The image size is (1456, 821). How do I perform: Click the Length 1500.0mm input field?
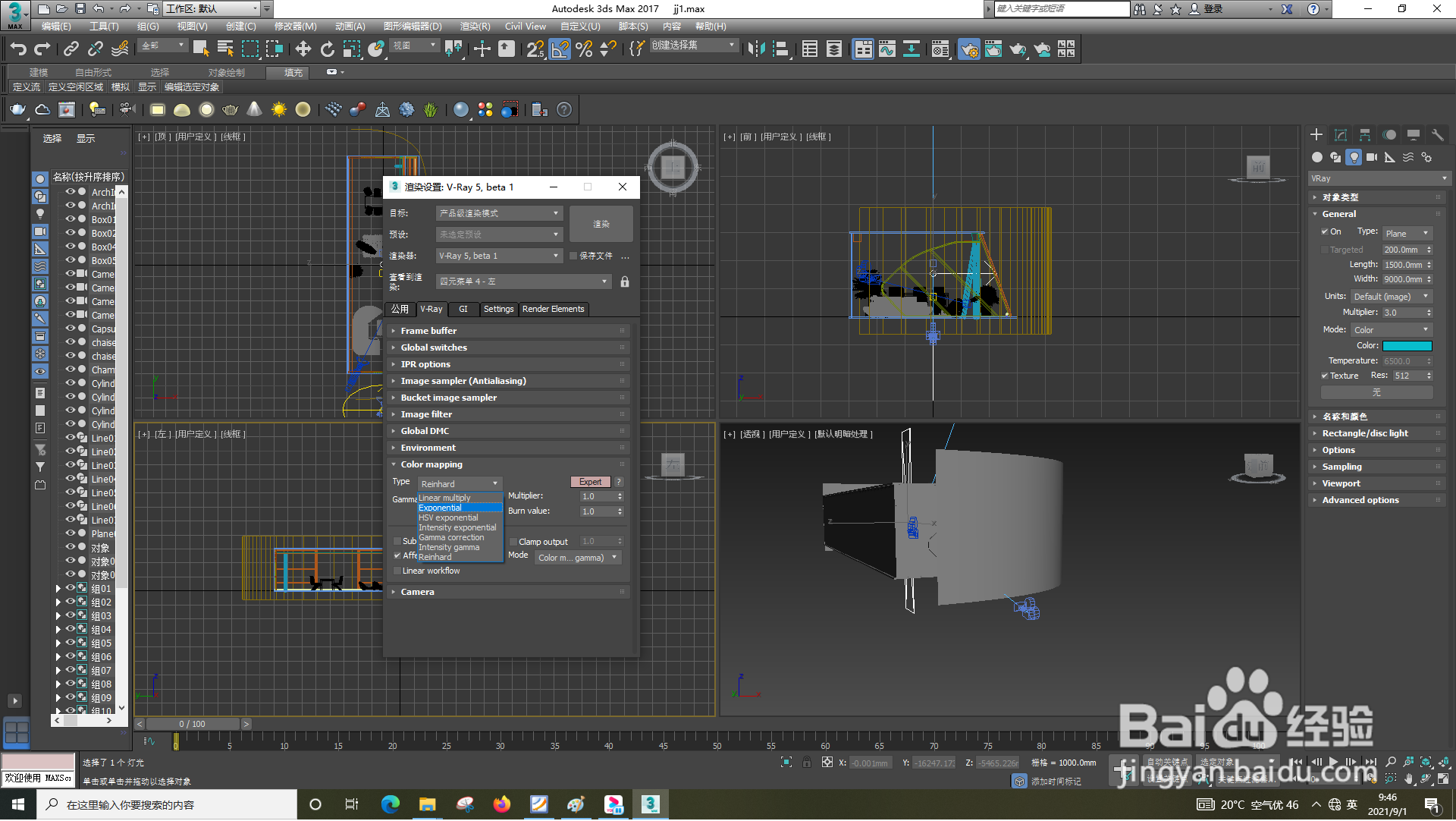tap(1403, 266)
